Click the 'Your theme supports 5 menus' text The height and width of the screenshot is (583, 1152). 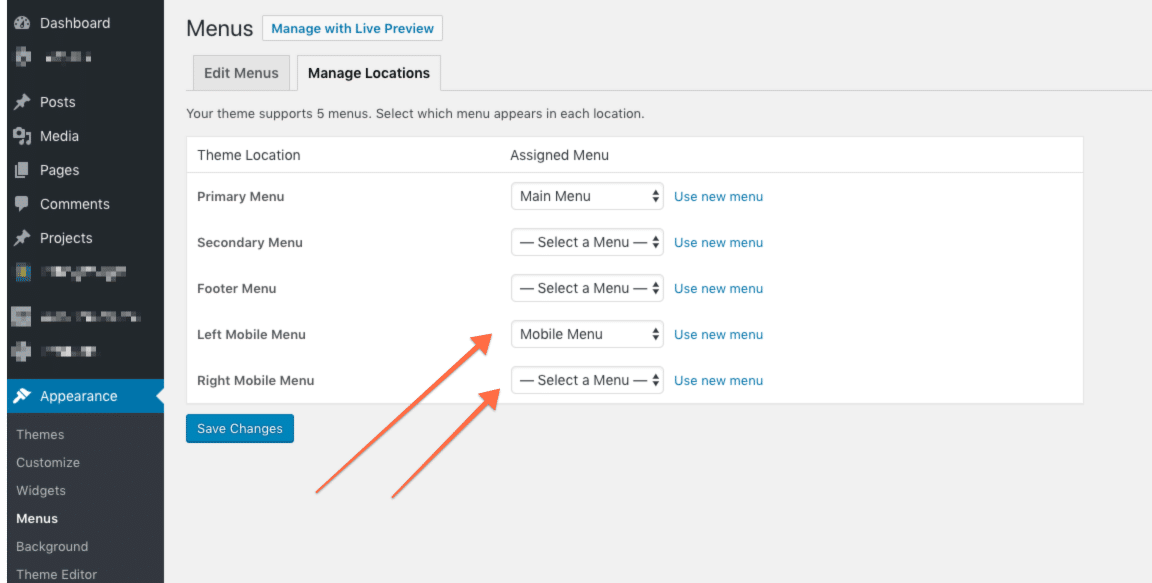pyautogui.click(x=415, y=115)
